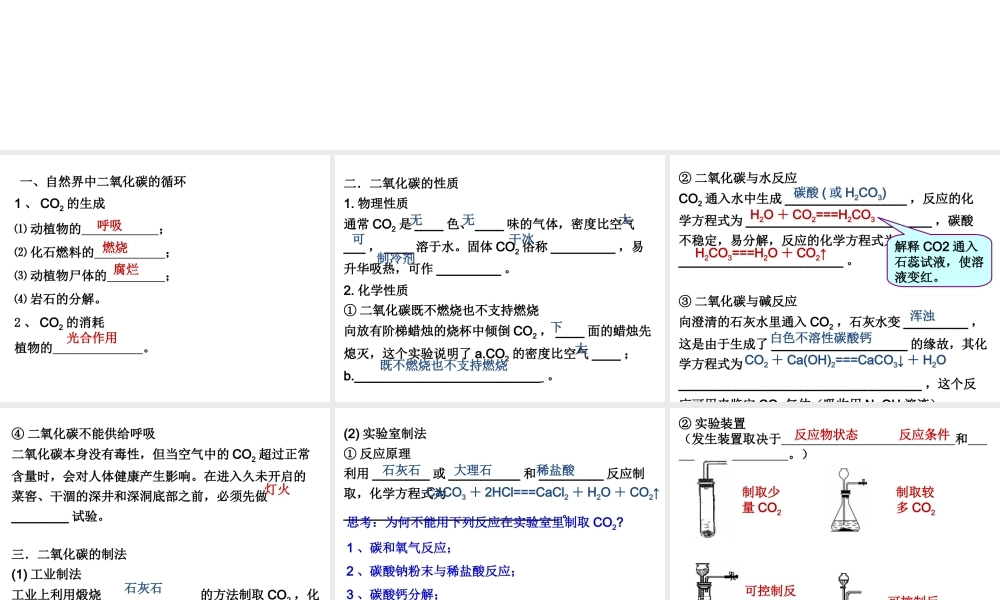Click the red label 制取少量 CO2

tap(761, 500)
